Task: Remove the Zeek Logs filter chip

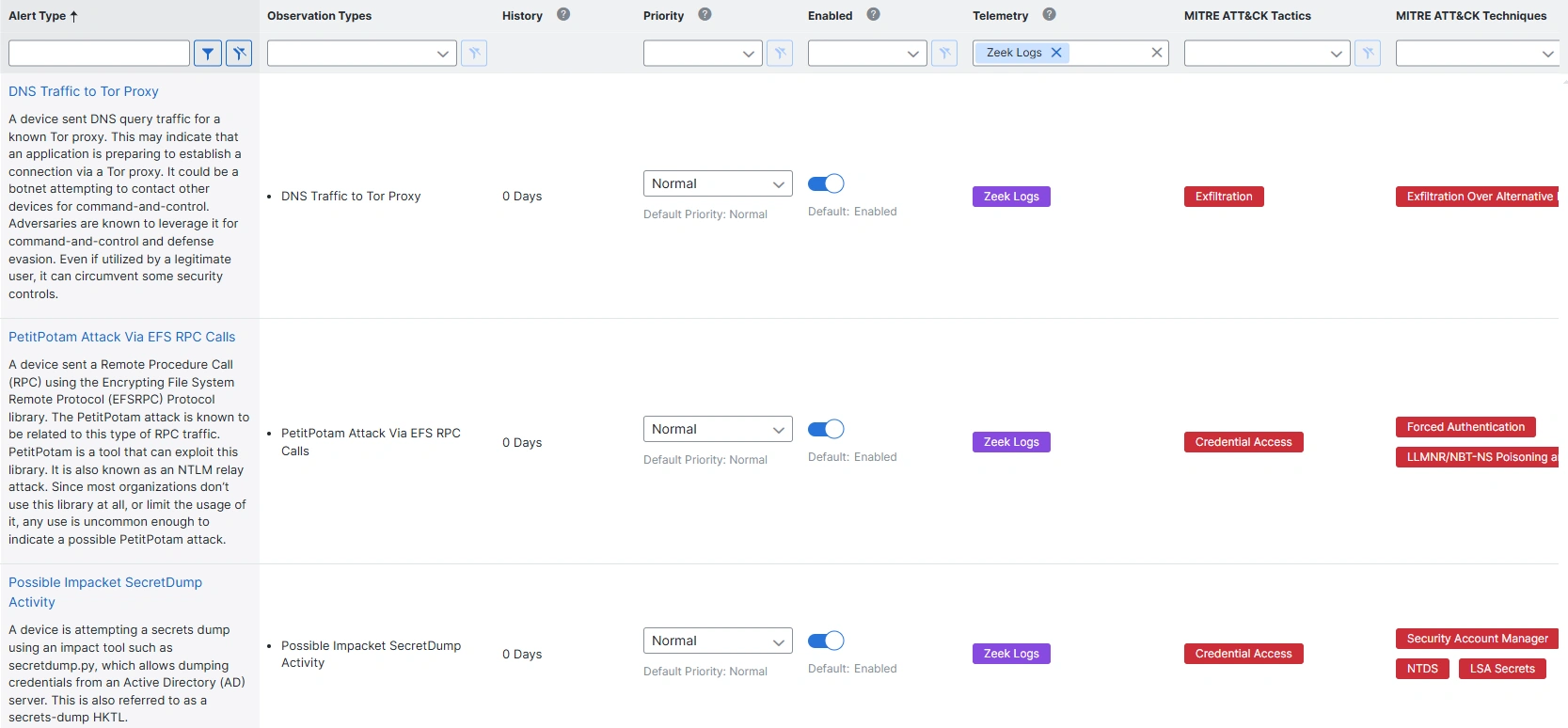Action: pyautogui.click(x=1056, y=53)
